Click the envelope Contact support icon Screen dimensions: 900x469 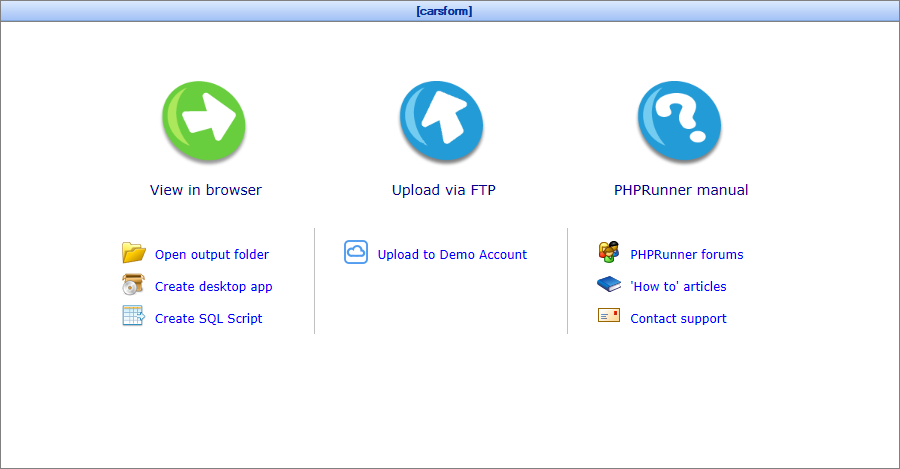(x=609, y=316)
